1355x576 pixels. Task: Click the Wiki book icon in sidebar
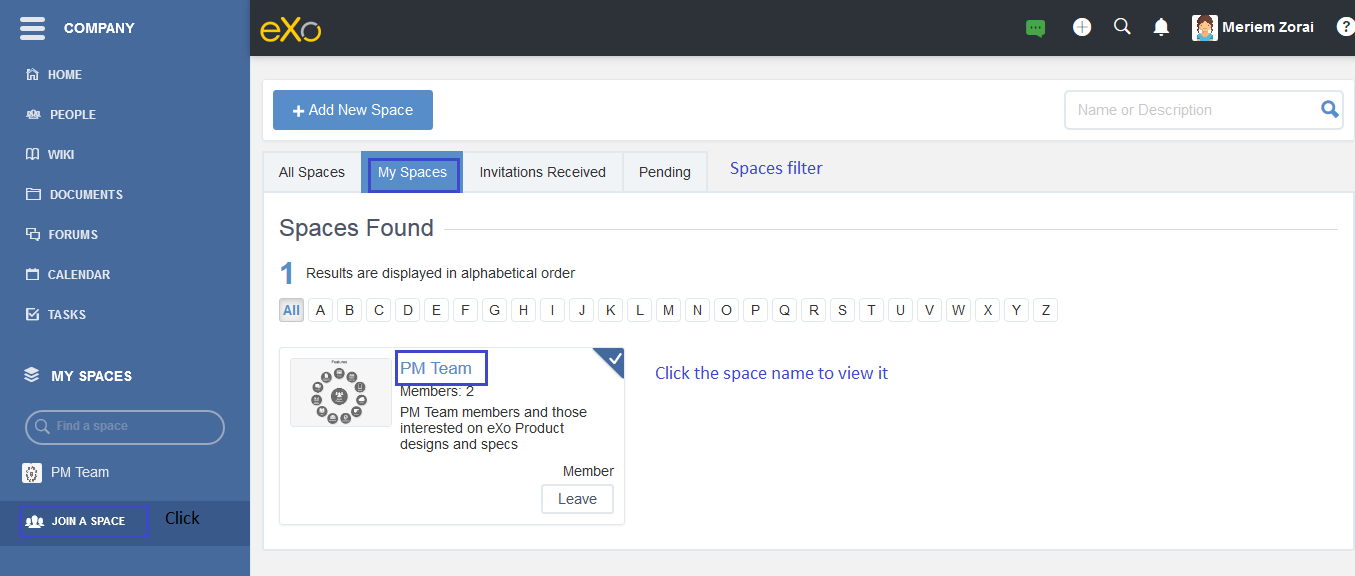[32, 154]
